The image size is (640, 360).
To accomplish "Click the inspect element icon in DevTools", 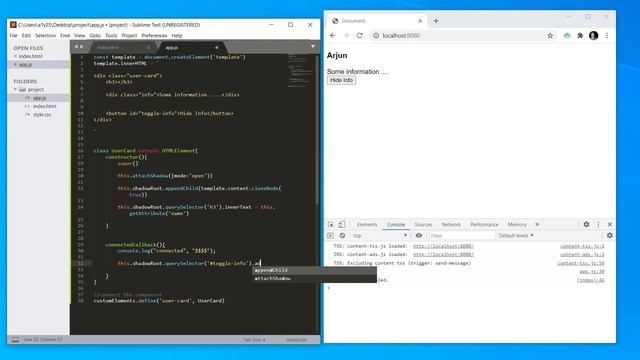I will tap(331, 224).
